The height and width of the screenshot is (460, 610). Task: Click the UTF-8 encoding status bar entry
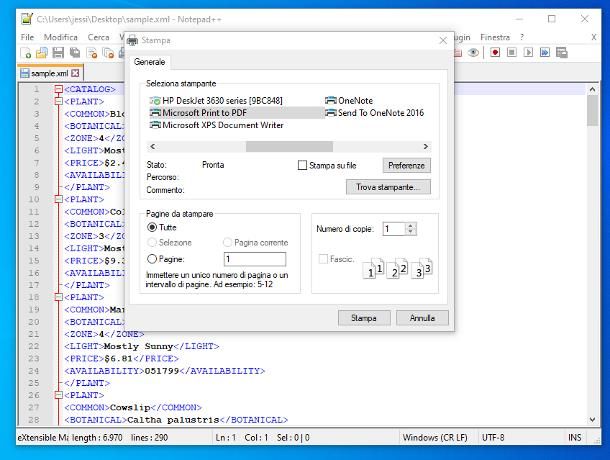point(493,437)
